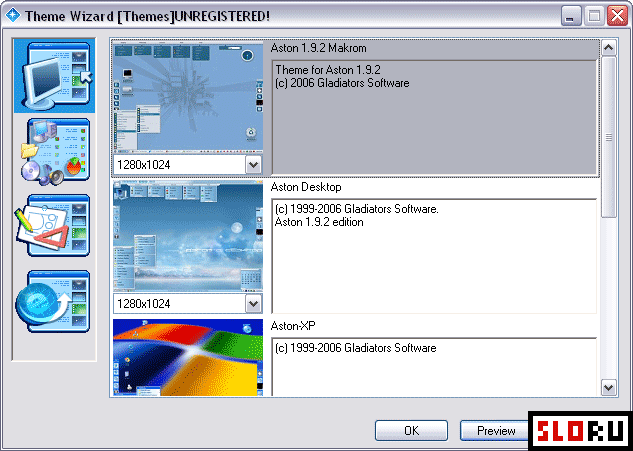This screenshot has width=633, height=451.
Task: Click the 'Aston 1.9.2 Makrom' title text
Action: point(319,48)
